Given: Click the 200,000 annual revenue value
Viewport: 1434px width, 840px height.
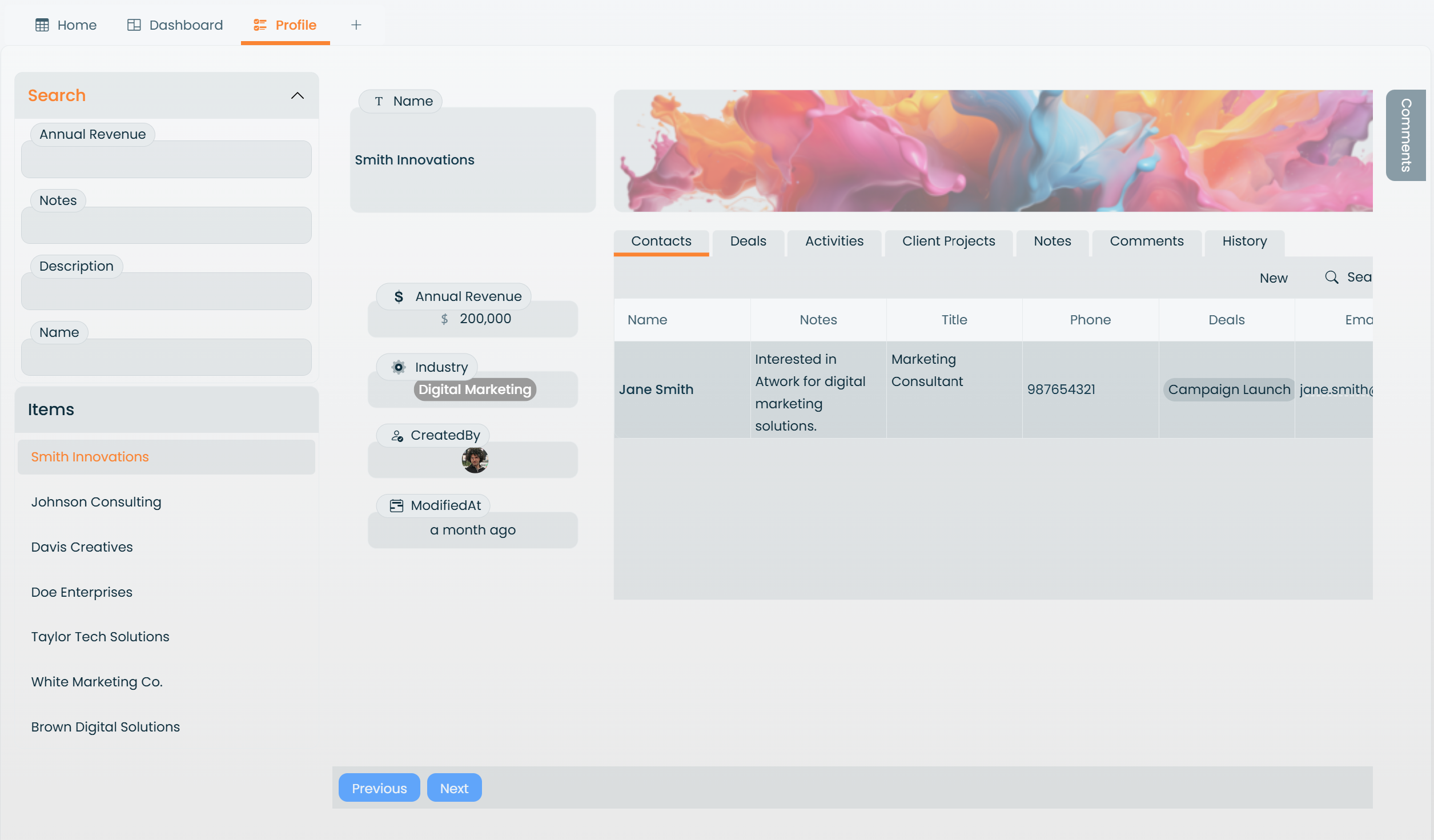Looking at the screenshot, I should [x=485, y=319].
